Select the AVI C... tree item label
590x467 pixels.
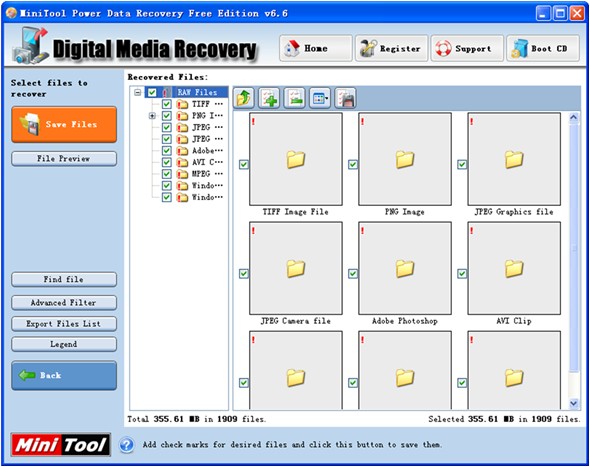[207, 163]
